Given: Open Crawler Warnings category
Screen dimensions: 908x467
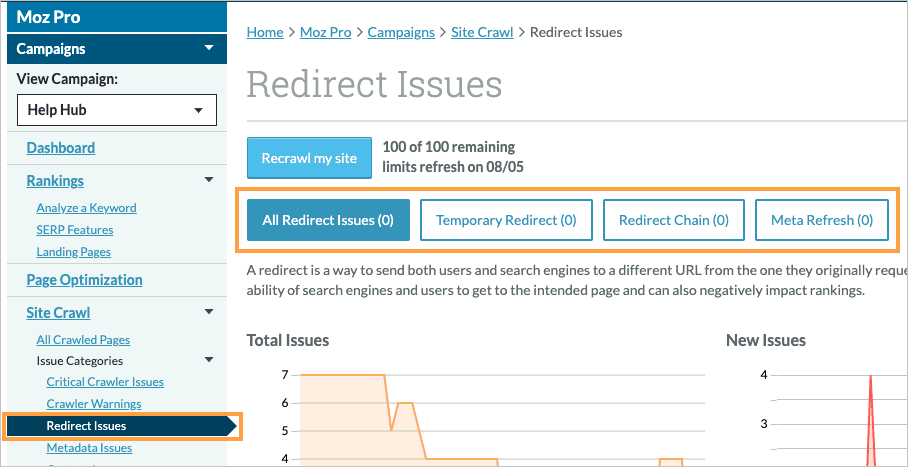Looking at the screenshot, I should [x=94, y=404].
